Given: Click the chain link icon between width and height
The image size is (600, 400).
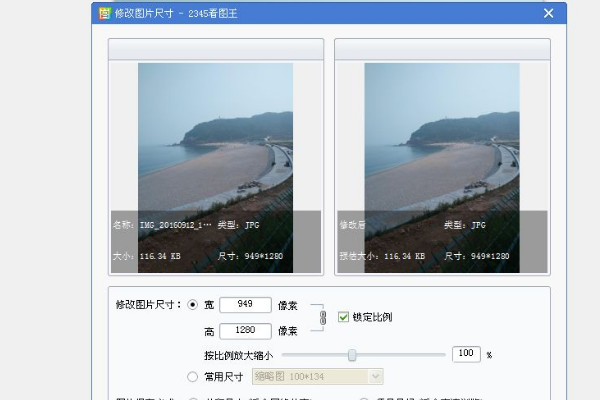Looking at the screenshot, I should pyautogui.click(x=323, y=317).
